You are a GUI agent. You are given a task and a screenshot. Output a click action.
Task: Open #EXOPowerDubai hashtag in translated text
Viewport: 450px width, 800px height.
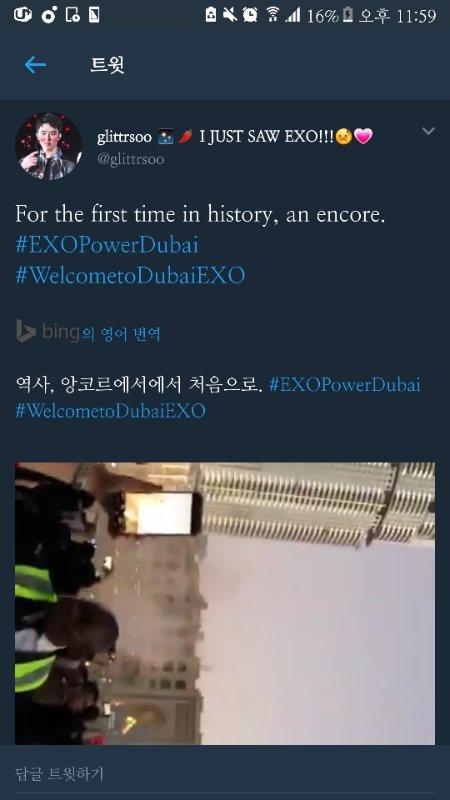345,384
